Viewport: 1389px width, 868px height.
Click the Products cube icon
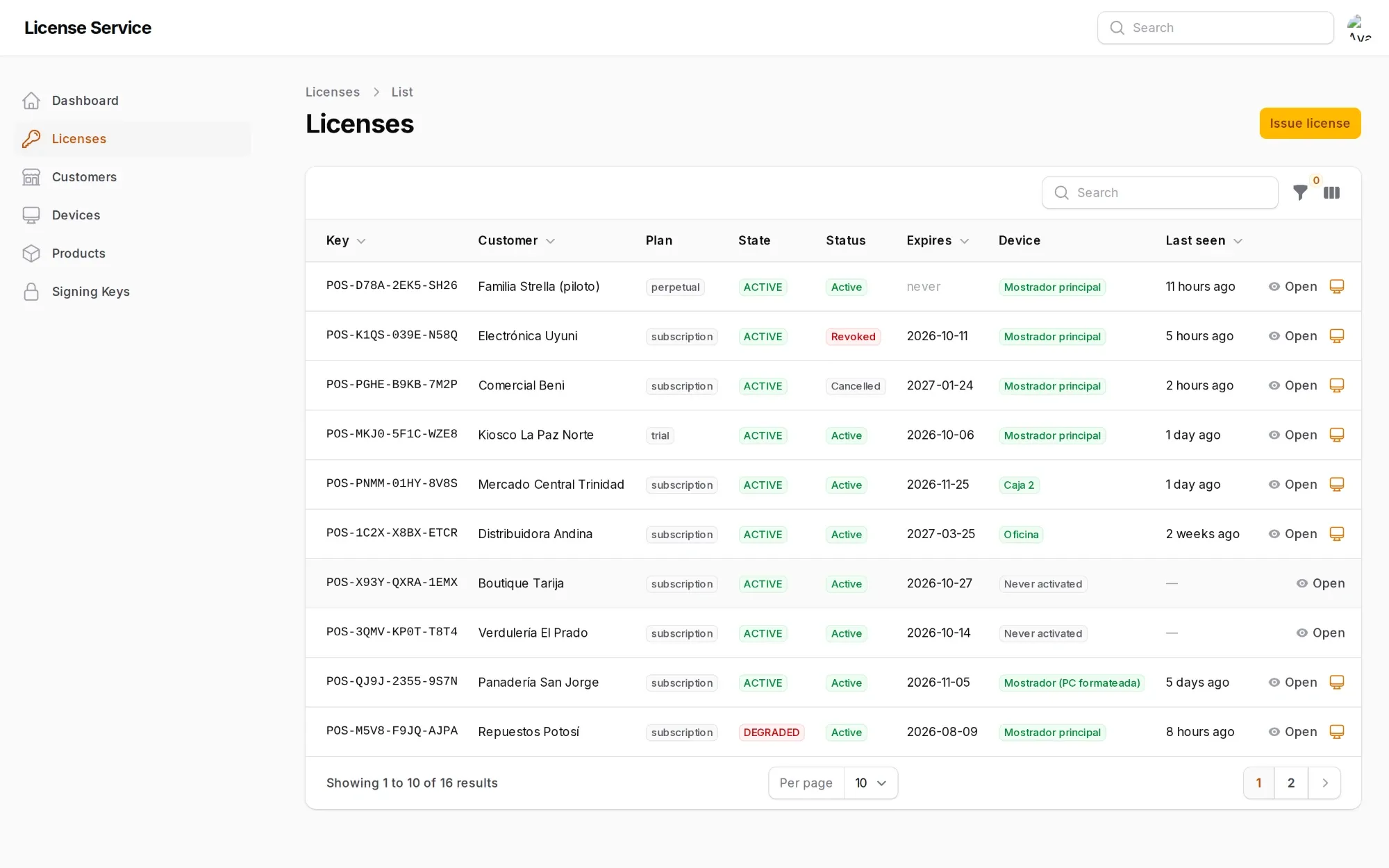[x=31, y=253]
